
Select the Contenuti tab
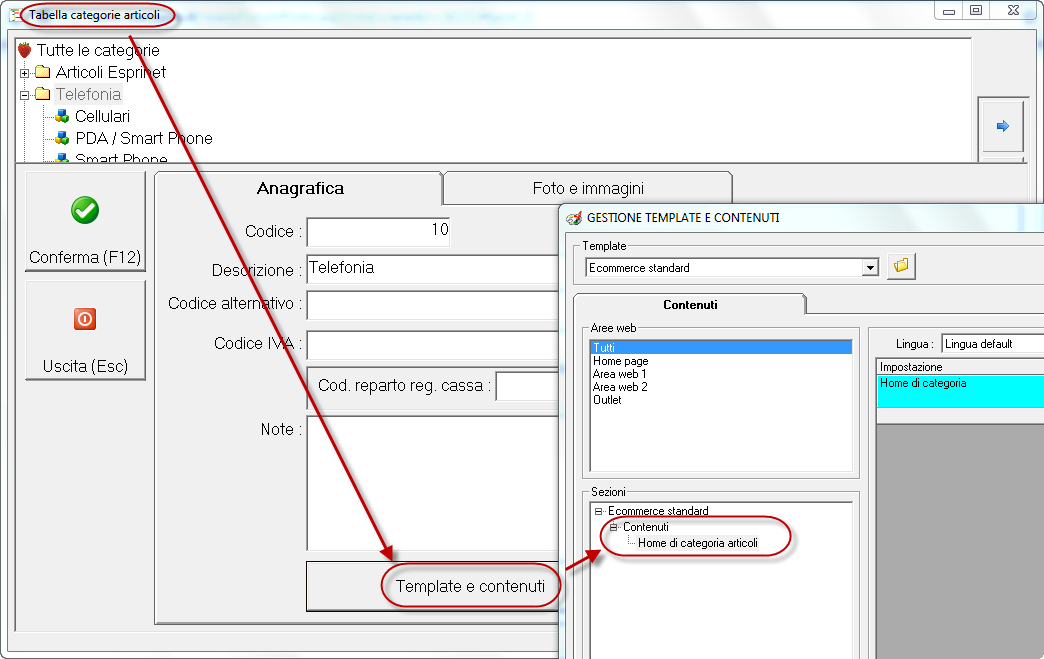690,305
